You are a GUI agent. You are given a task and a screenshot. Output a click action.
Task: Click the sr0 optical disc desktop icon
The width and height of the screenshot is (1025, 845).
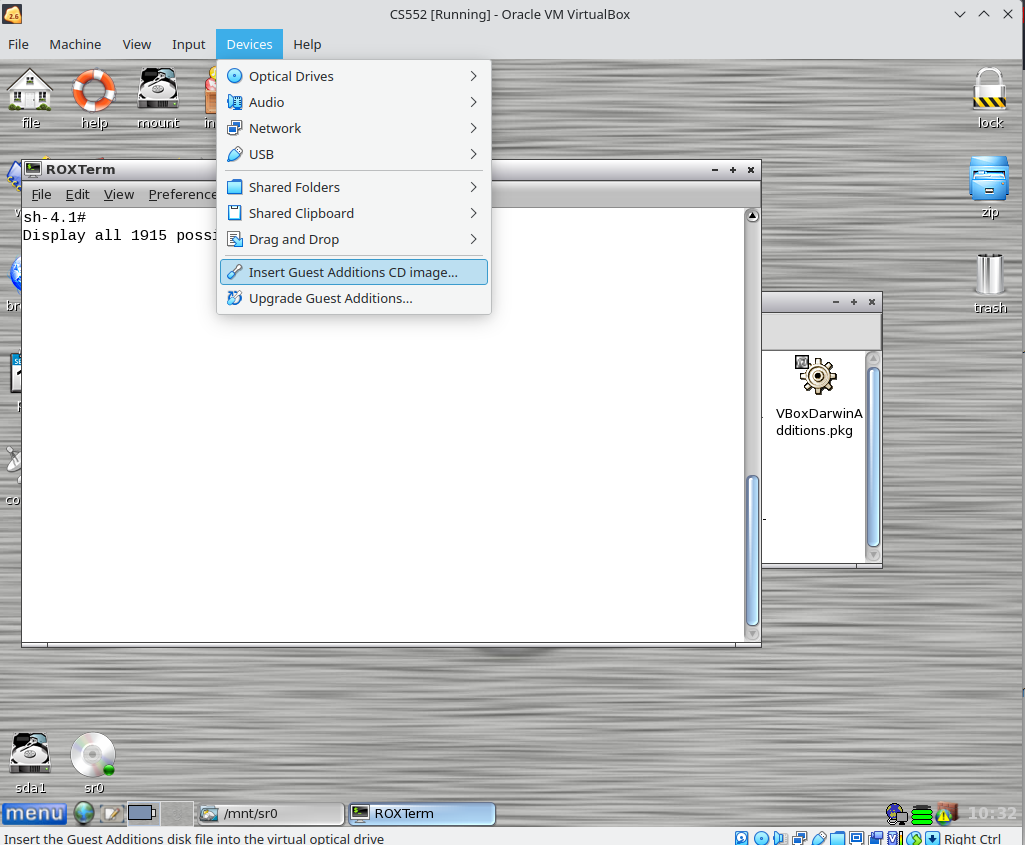coord(93,755)
